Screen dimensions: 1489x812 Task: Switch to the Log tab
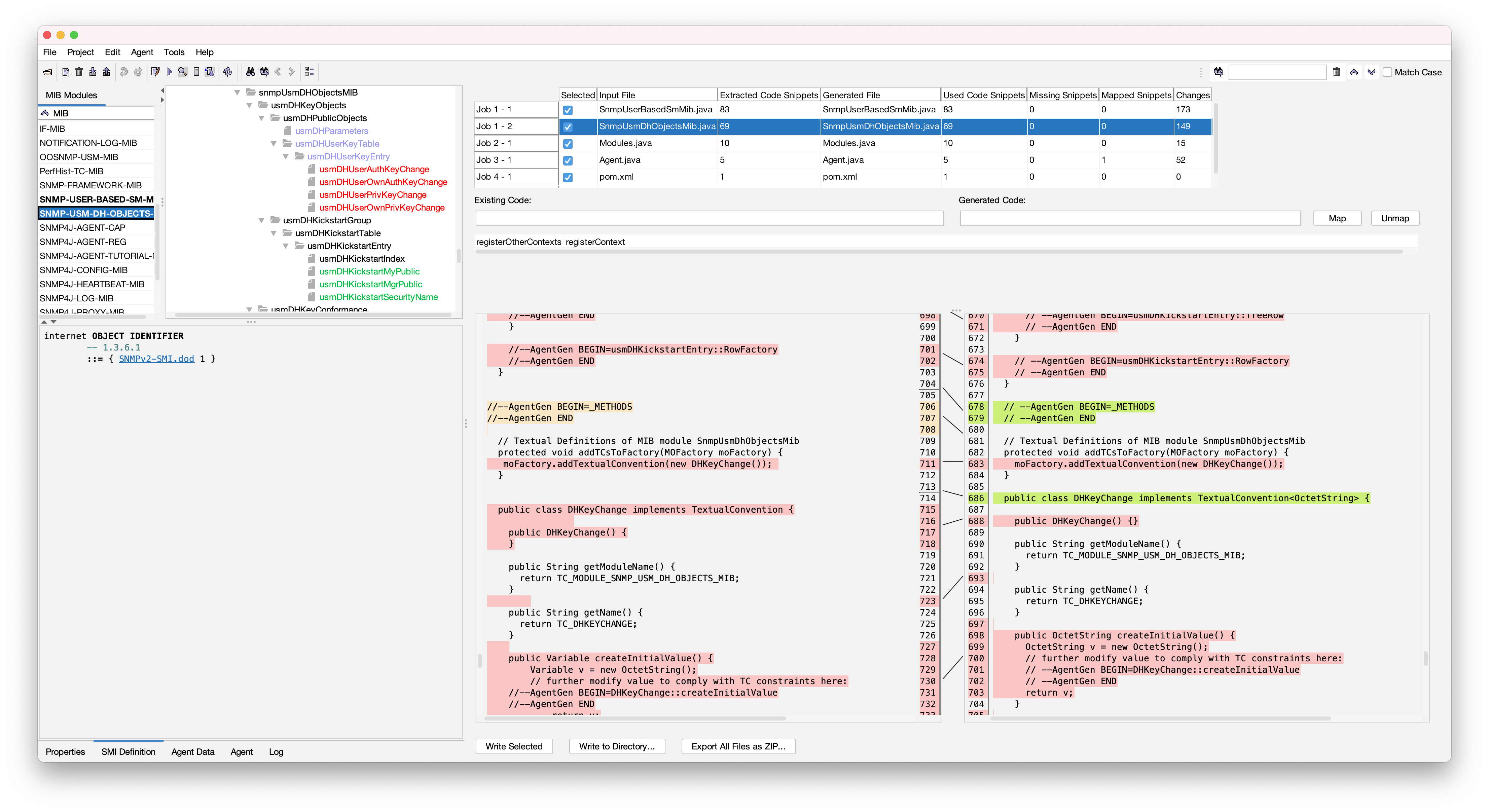(276, 752)
